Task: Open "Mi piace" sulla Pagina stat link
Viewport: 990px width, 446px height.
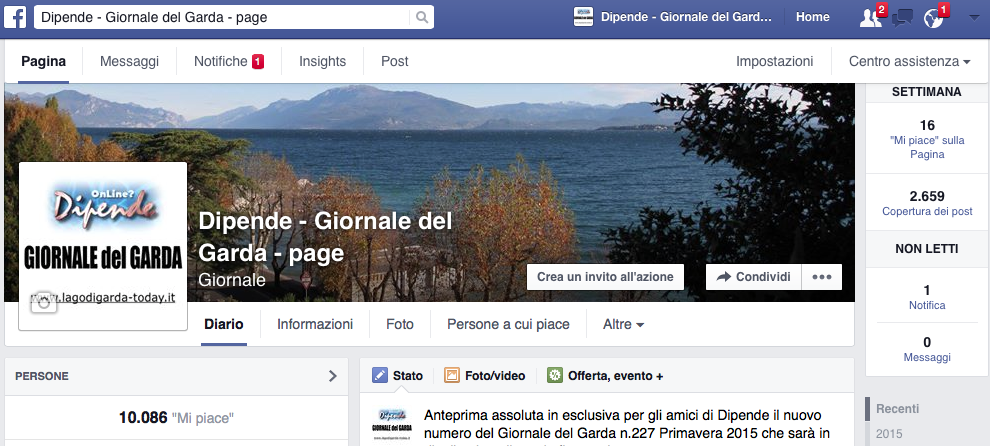Action: 927,147
